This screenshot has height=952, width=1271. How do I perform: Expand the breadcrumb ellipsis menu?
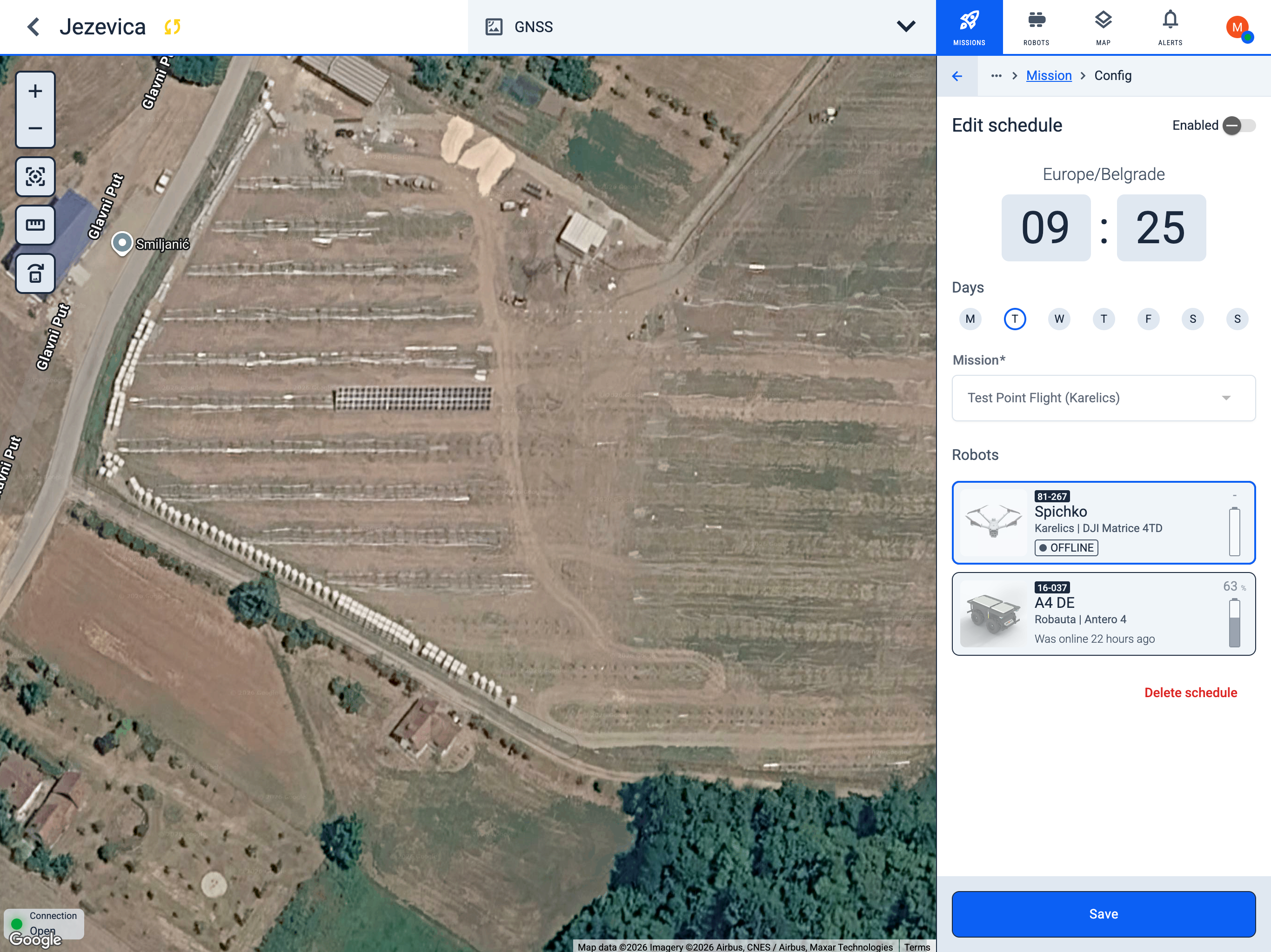click(996, 76)
